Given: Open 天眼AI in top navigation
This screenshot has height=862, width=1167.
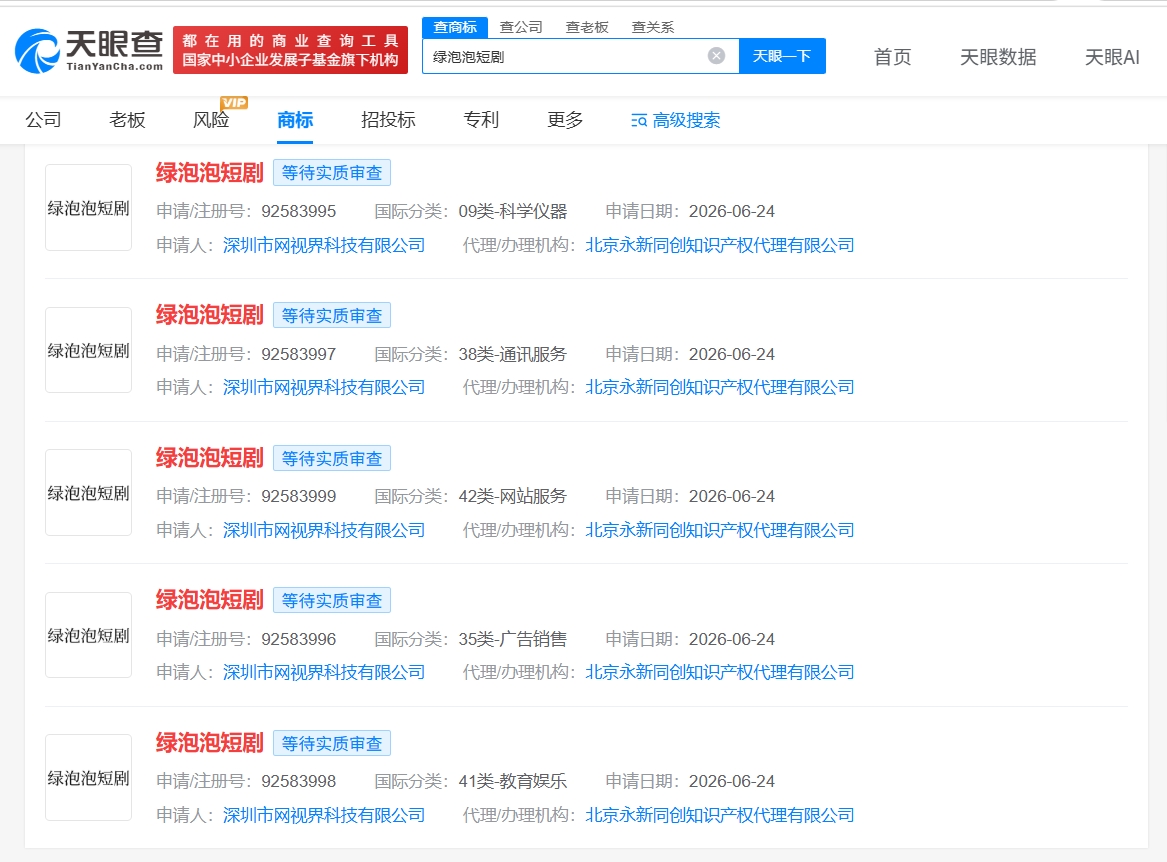Looking at the screenshot, I should (x=1112, y=57).
